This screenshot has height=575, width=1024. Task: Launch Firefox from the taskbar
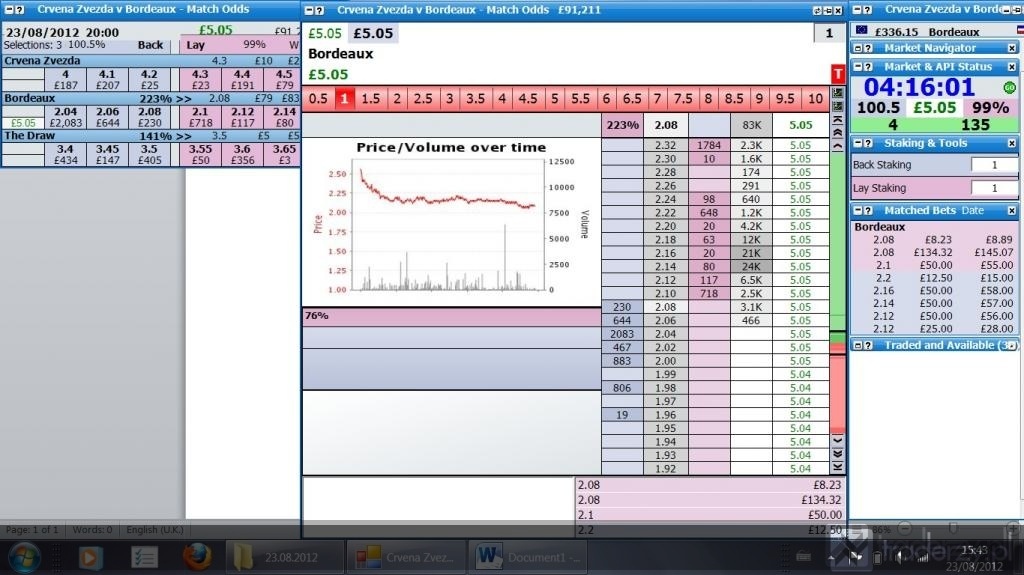pos(197,557)
